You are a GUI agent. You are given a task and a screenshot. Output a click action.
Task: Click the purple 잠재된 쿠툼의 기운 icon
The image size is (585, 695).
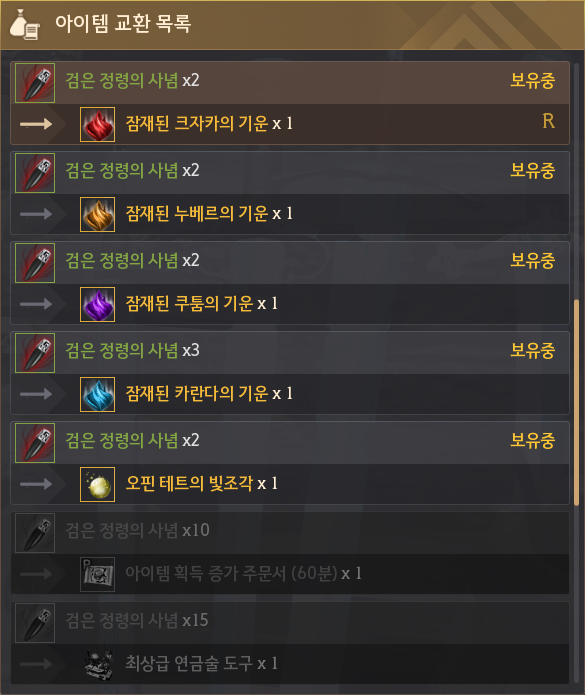coord(98,304)
